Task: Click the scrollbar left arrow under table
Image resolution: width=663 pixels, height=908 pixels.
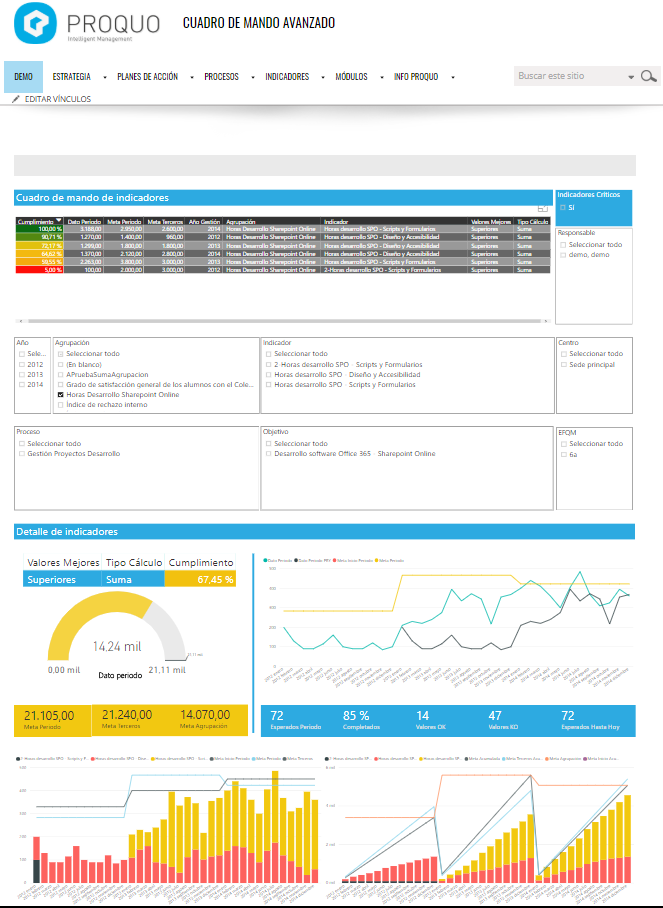Action: [x=21, y=321]
